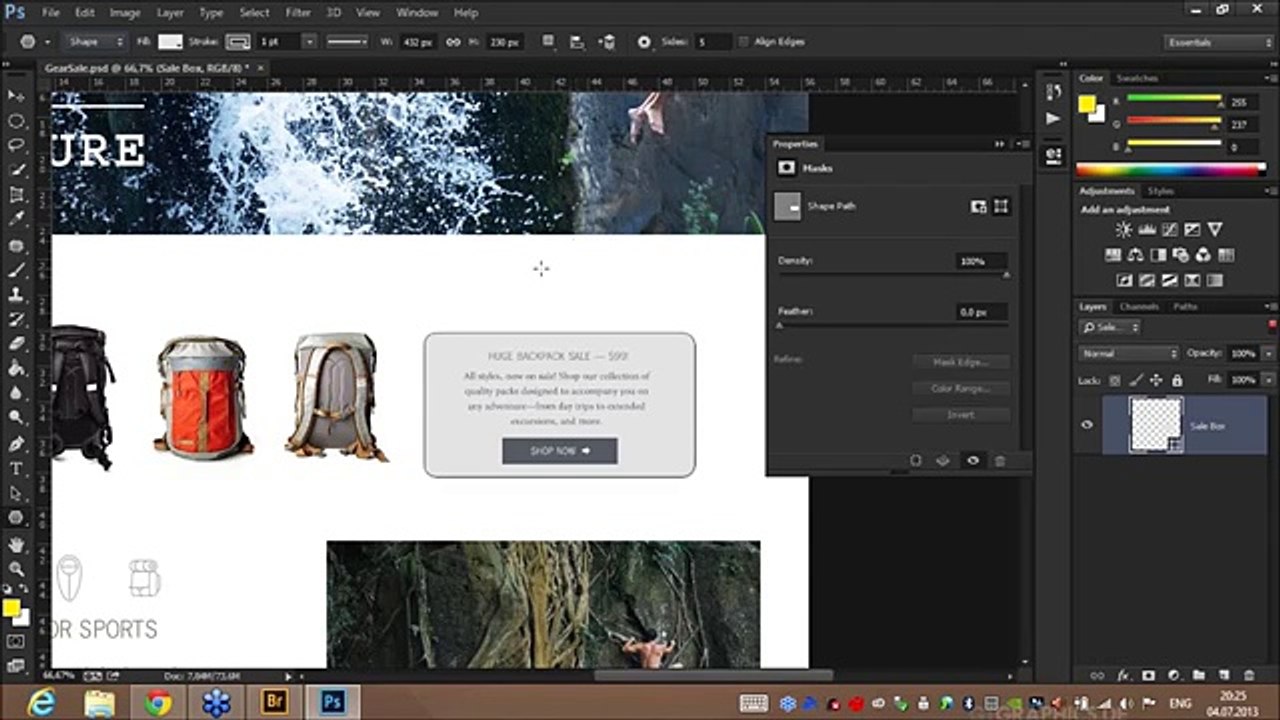Open the Filter menu
This screenshot has height=720, width=1280.
298,13
